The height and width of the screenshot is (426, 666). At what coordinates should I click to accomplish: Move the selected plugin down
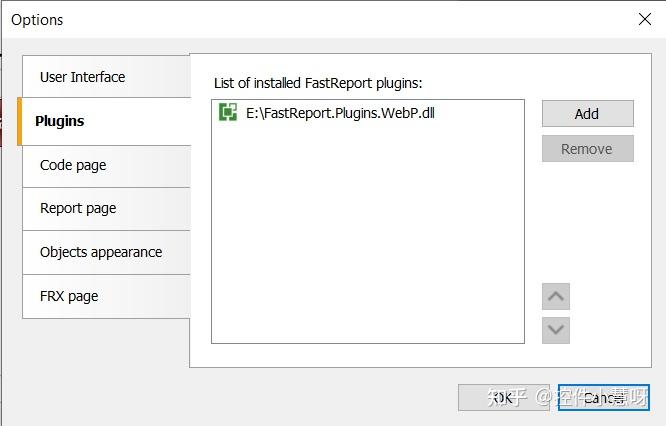point(556,329)
